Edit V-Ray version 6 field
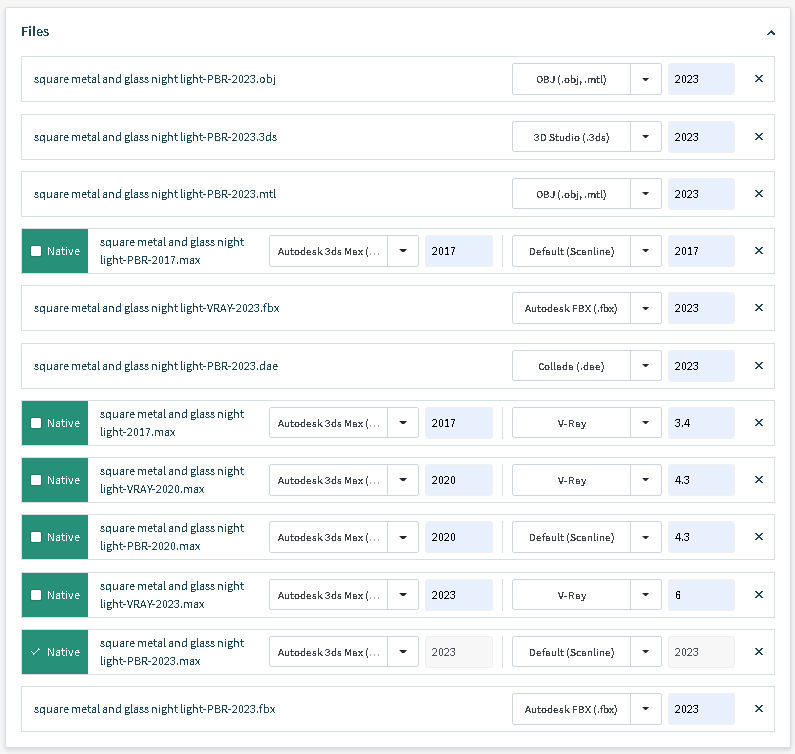The width and height of the screenshot is (795, 754). pos(701,595)
